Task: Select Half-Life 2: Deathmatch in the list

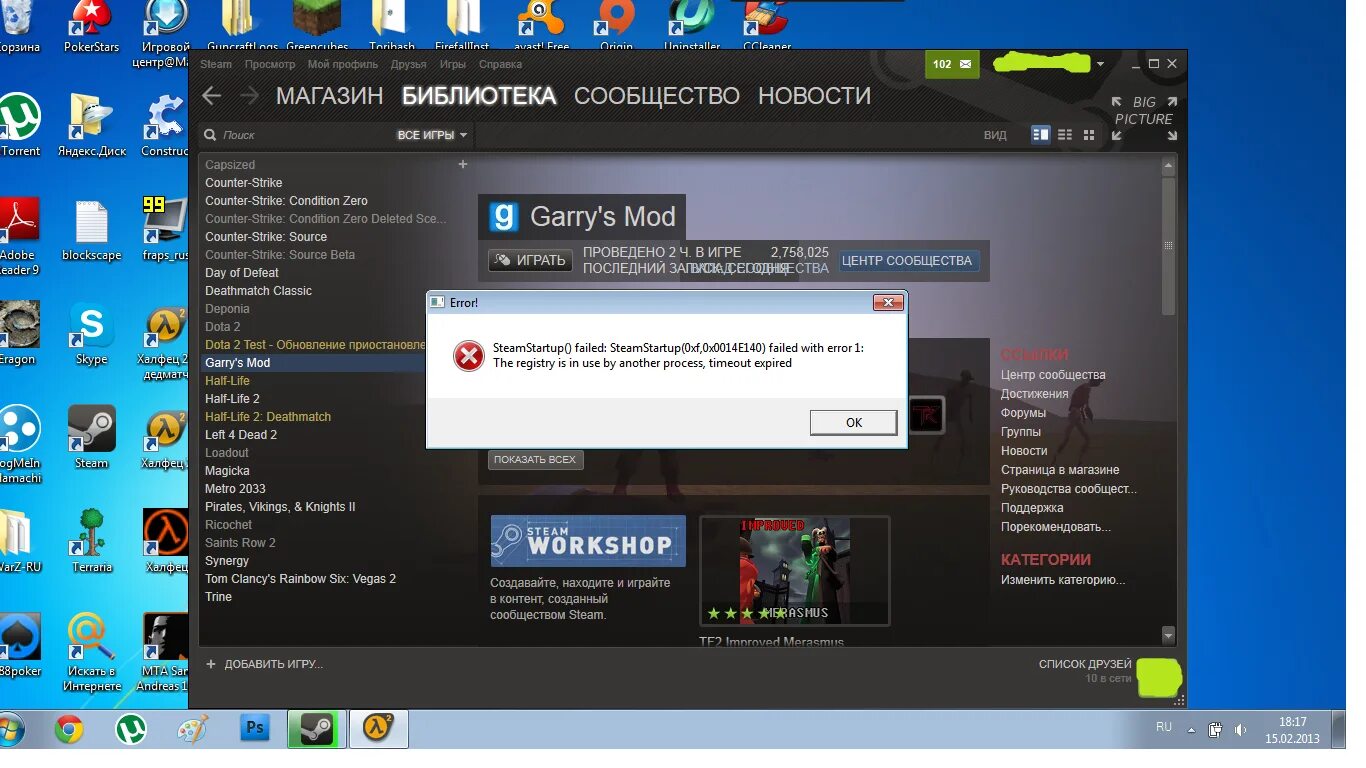Action: point(268,417)
